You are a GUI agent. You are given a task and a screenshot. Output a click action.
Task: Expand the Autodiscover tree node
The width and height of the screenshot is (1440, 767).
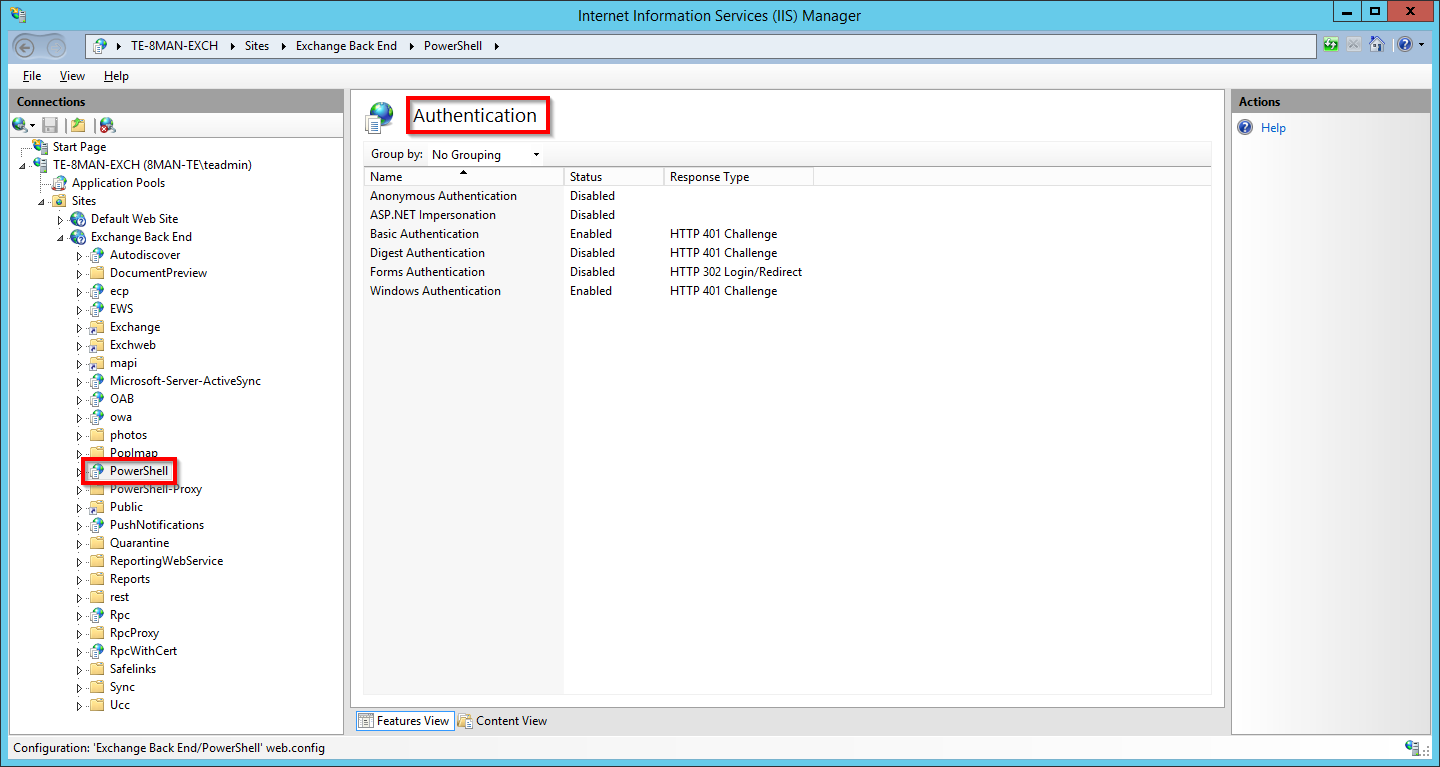79,256
